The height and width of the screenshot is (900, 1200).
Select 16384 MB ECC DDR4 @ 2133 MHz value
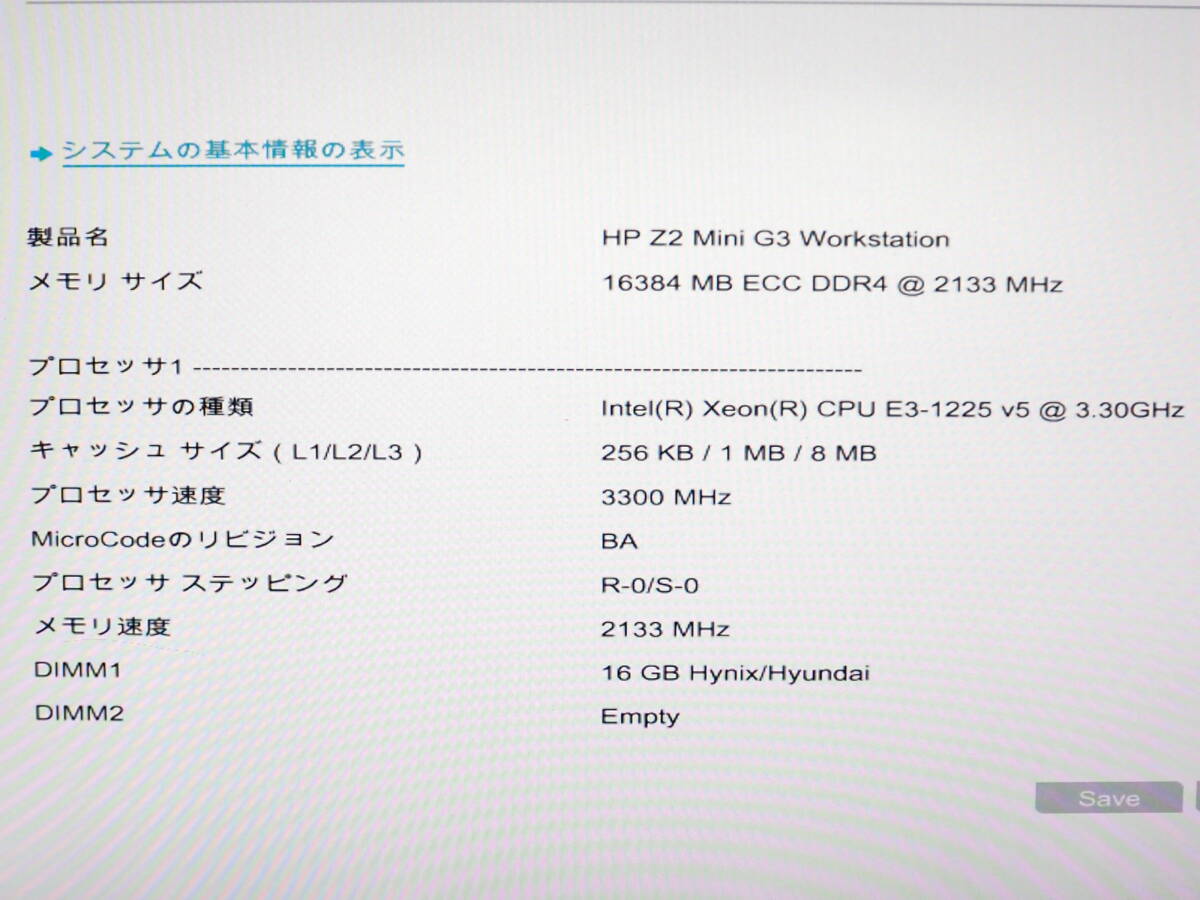(x=832, y=284)
